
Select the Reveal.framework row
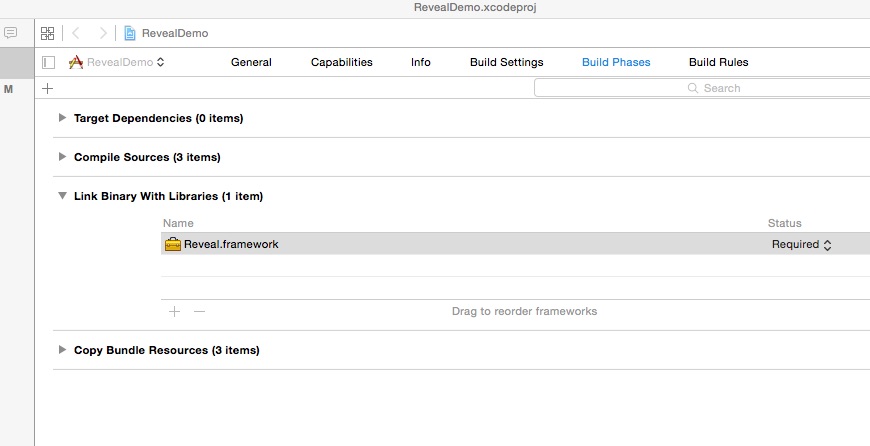[515, 244]
